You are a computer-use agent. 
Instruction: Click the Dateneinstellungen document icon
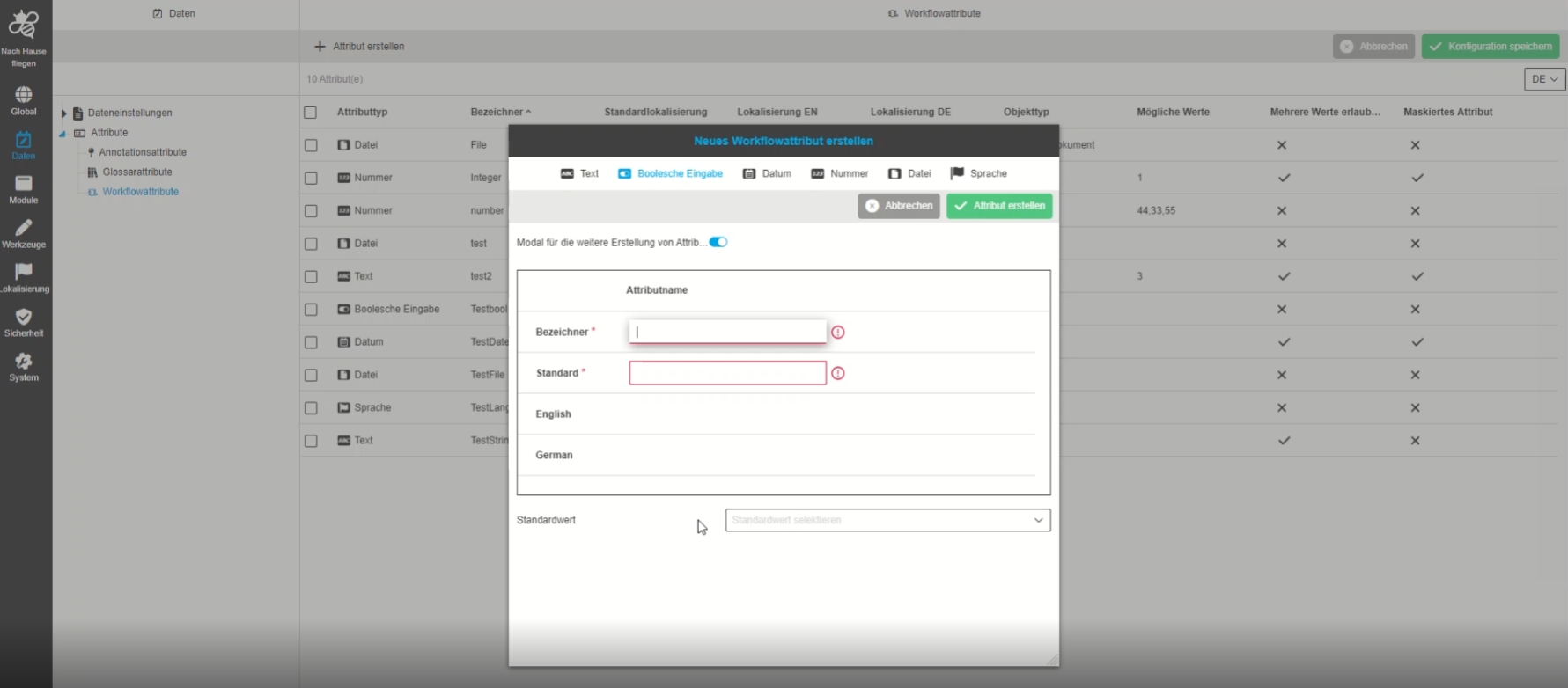[x=77, y=113]
